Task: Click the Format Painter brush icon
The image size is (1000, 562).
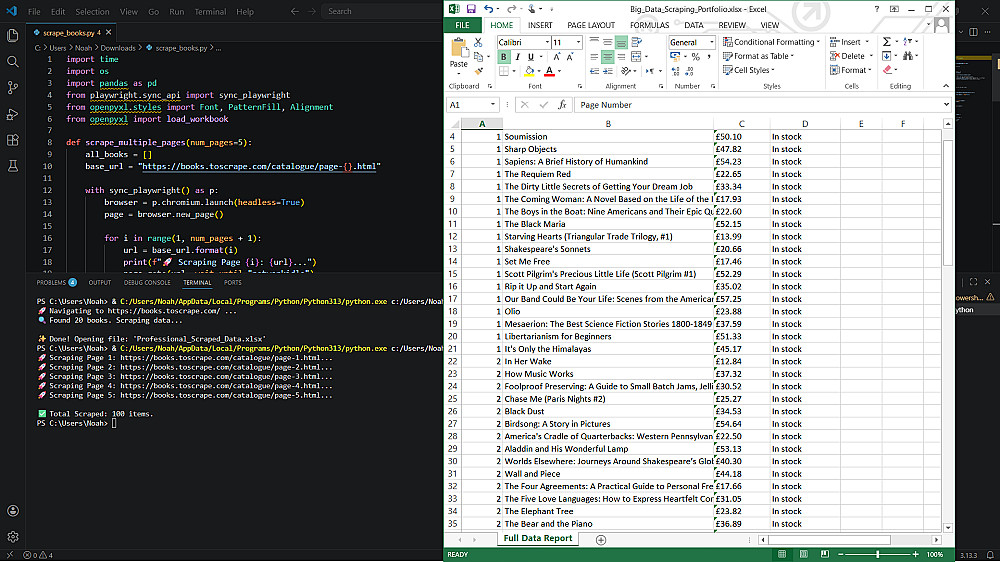Action: point(478,71)
